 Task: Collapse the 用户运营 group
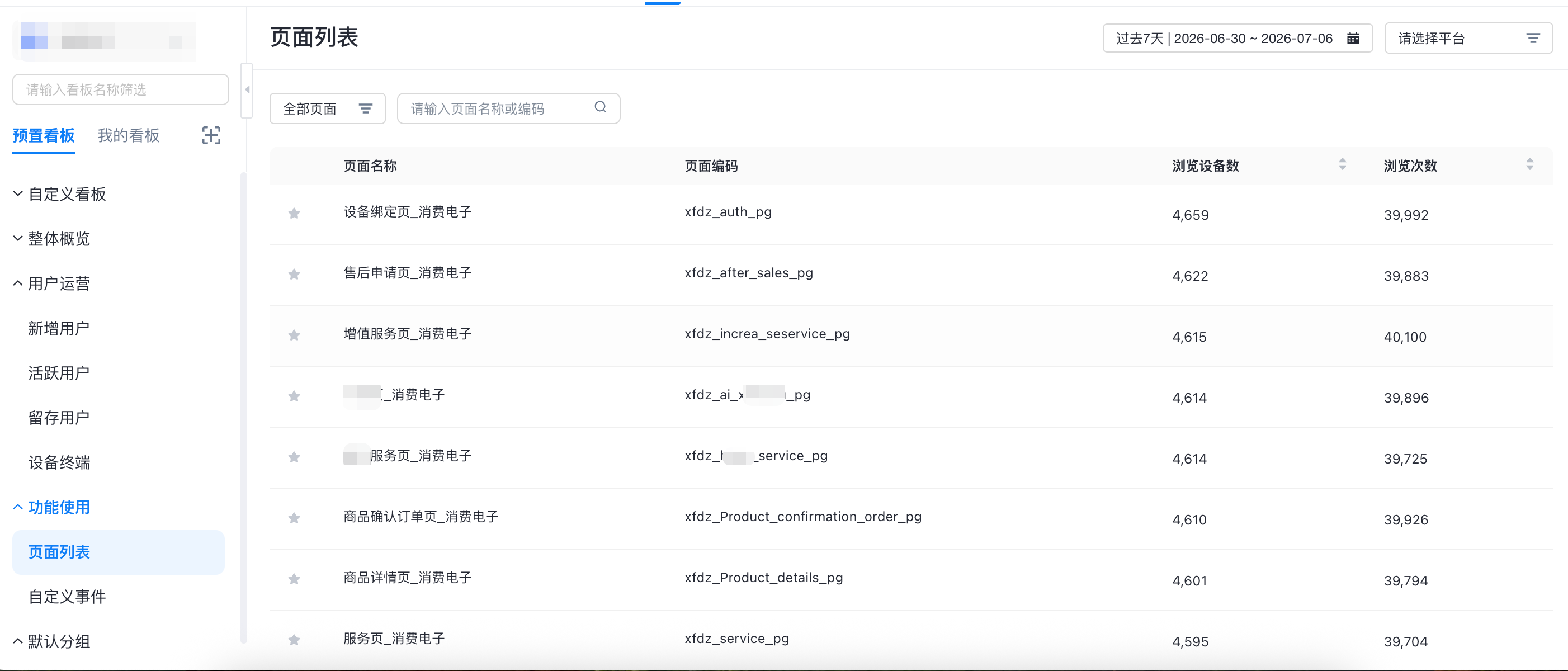52,283
